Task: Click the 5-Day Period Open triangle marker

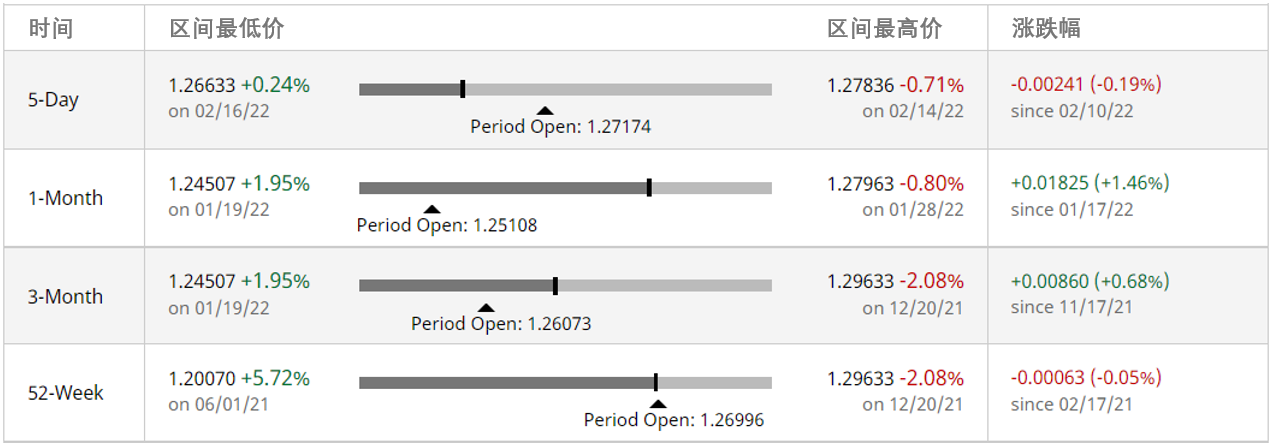Action: tap(544, 111)
